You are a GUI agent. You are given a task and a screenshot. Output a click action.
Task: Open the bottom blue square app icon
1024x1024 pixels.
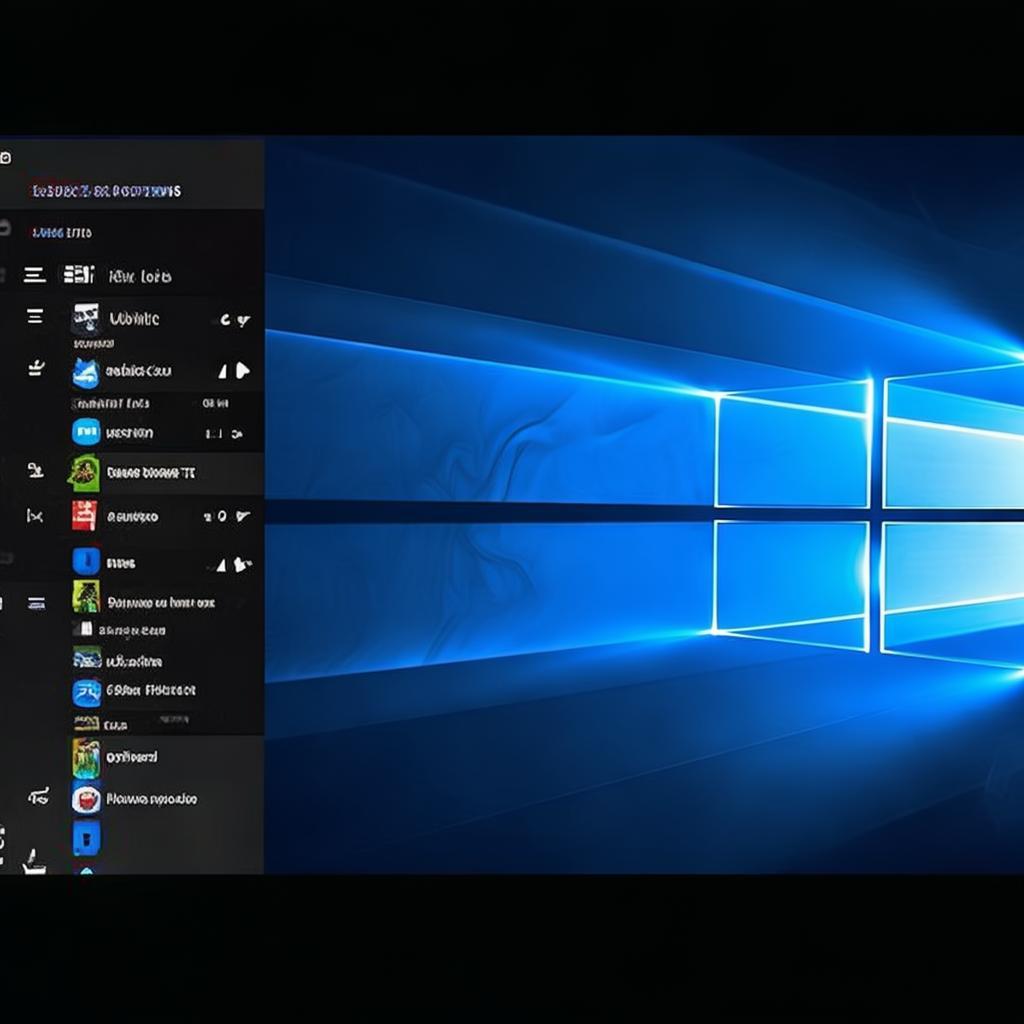[x=86, y=838]
